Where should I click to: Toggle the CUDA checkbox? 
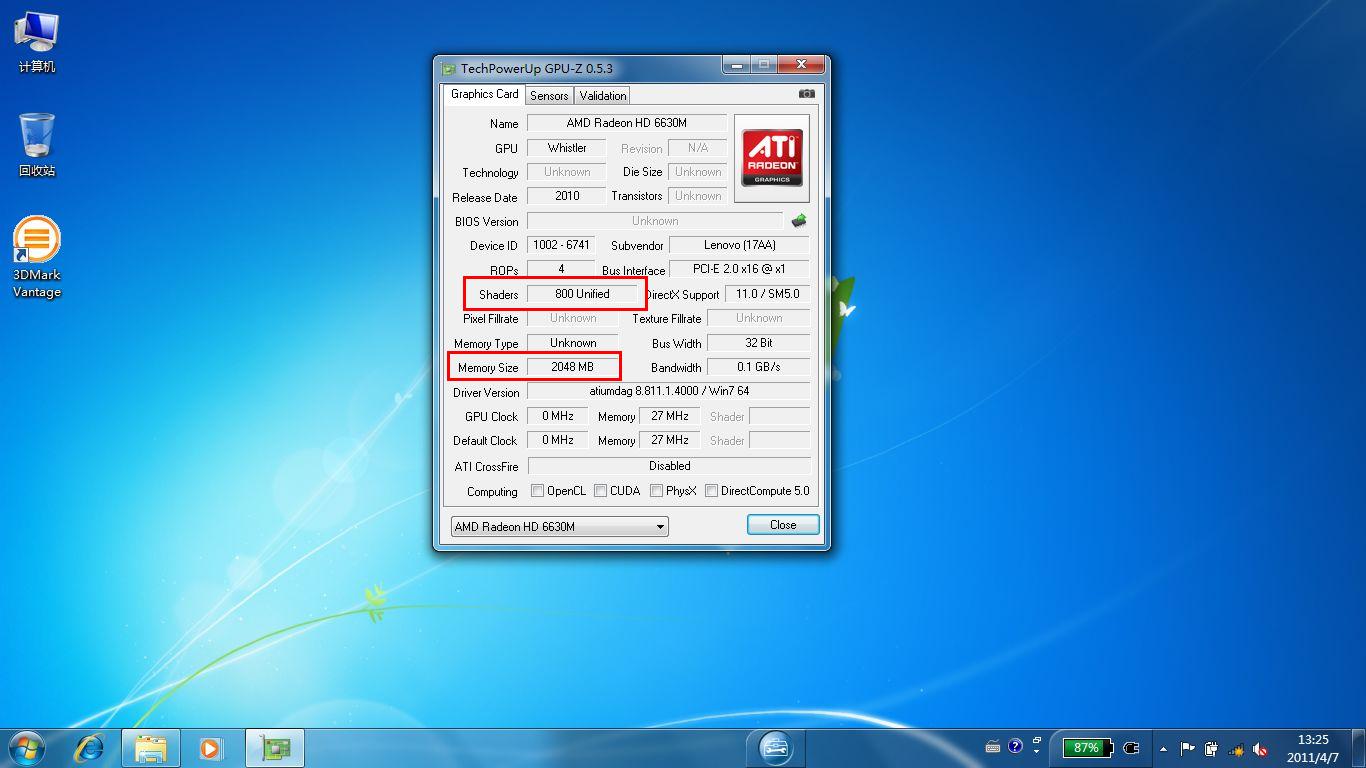pos(600,491)
